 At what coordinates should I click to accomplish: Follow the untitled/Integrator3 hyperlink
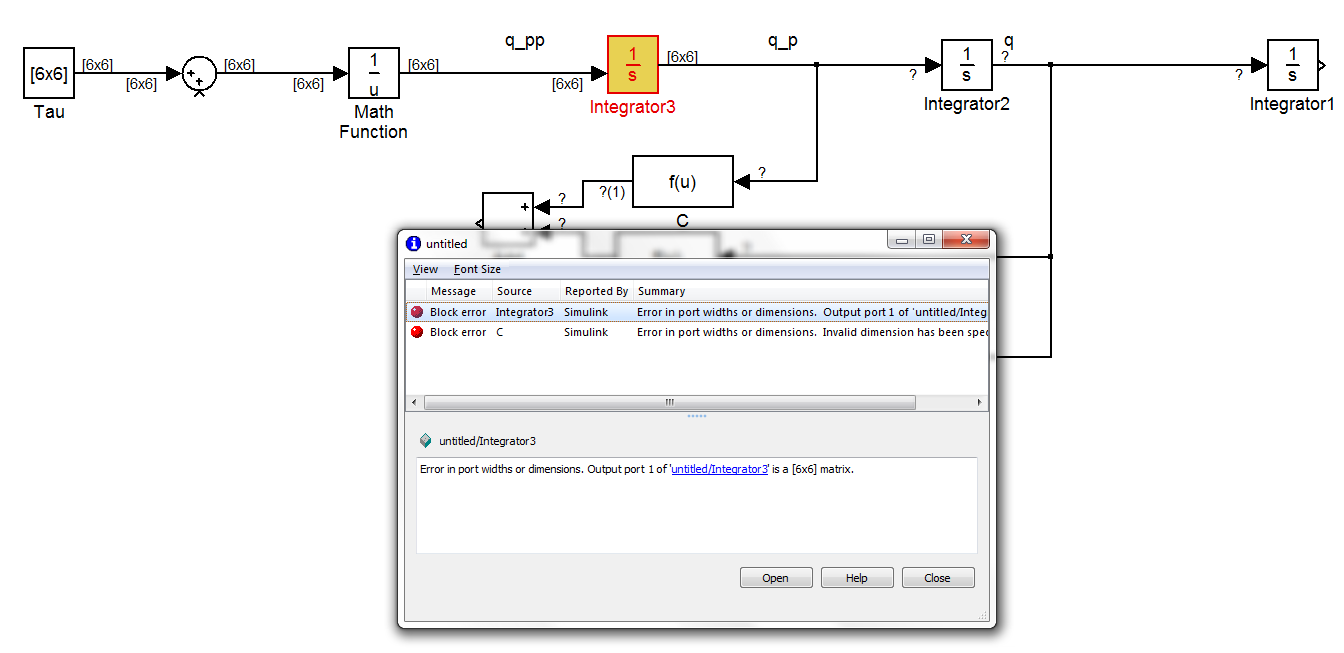pyautogui.click(x=719, y=469)
